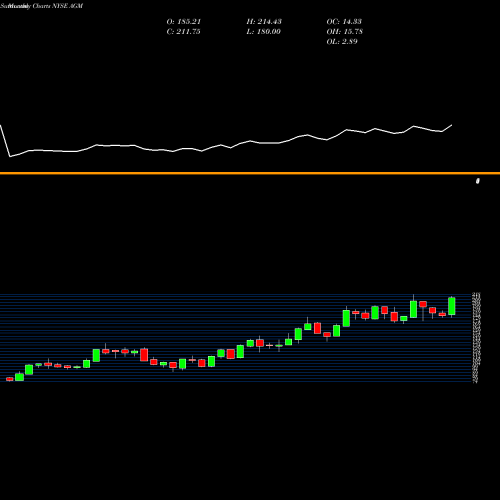Click the low price value L: 180.00
Screen dimensions: 500x500
(263, 32)
